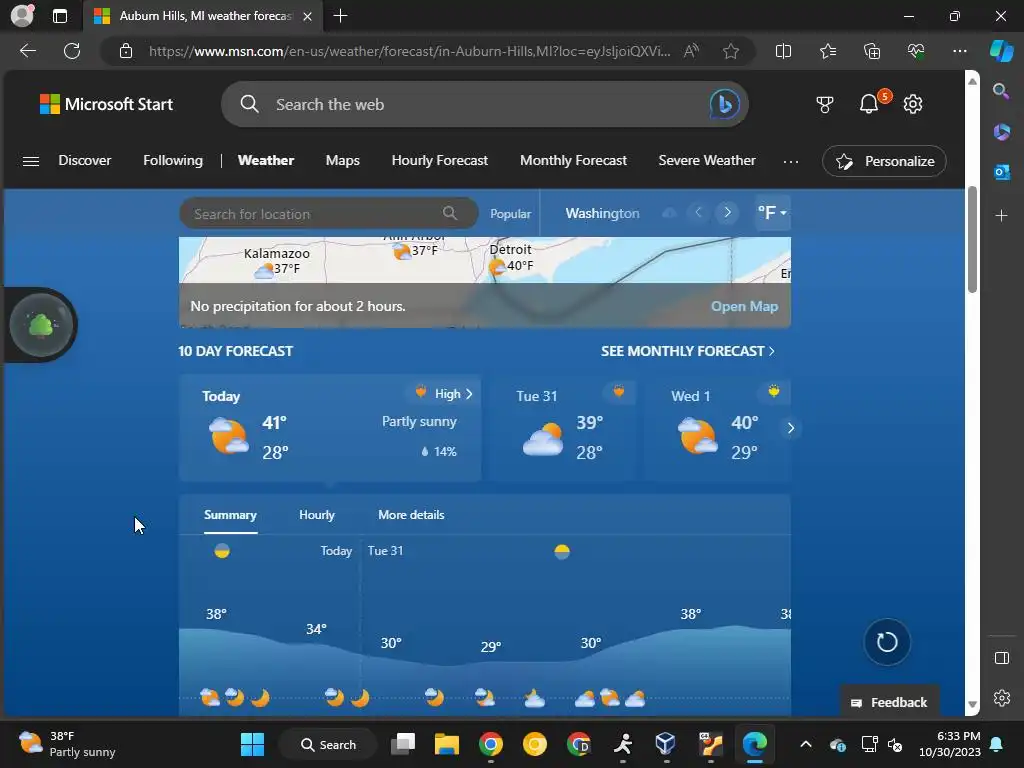The height and width of the screenshot is (768, 1024).
Task: Go back to the previous page
Action: click(27, 51)
